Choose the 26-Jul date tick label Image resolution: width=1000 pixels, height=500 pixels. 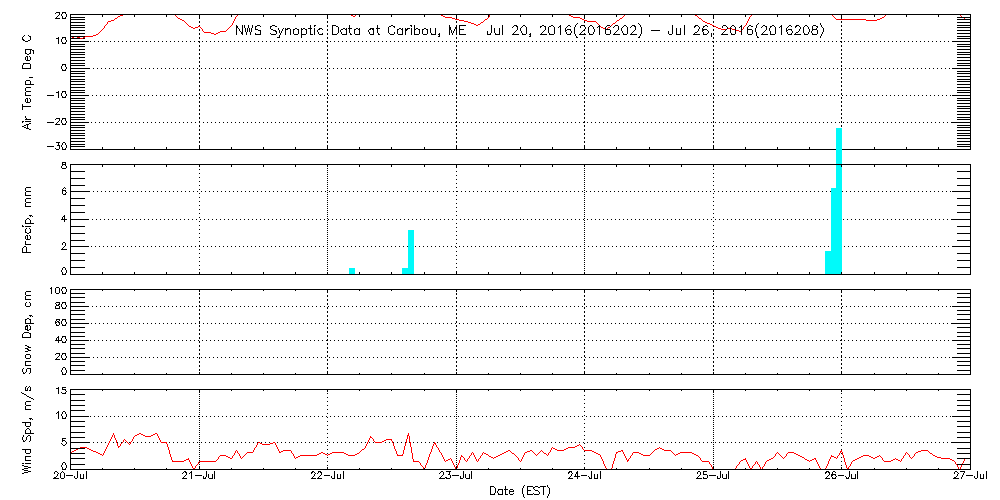(x=840, y=477)
